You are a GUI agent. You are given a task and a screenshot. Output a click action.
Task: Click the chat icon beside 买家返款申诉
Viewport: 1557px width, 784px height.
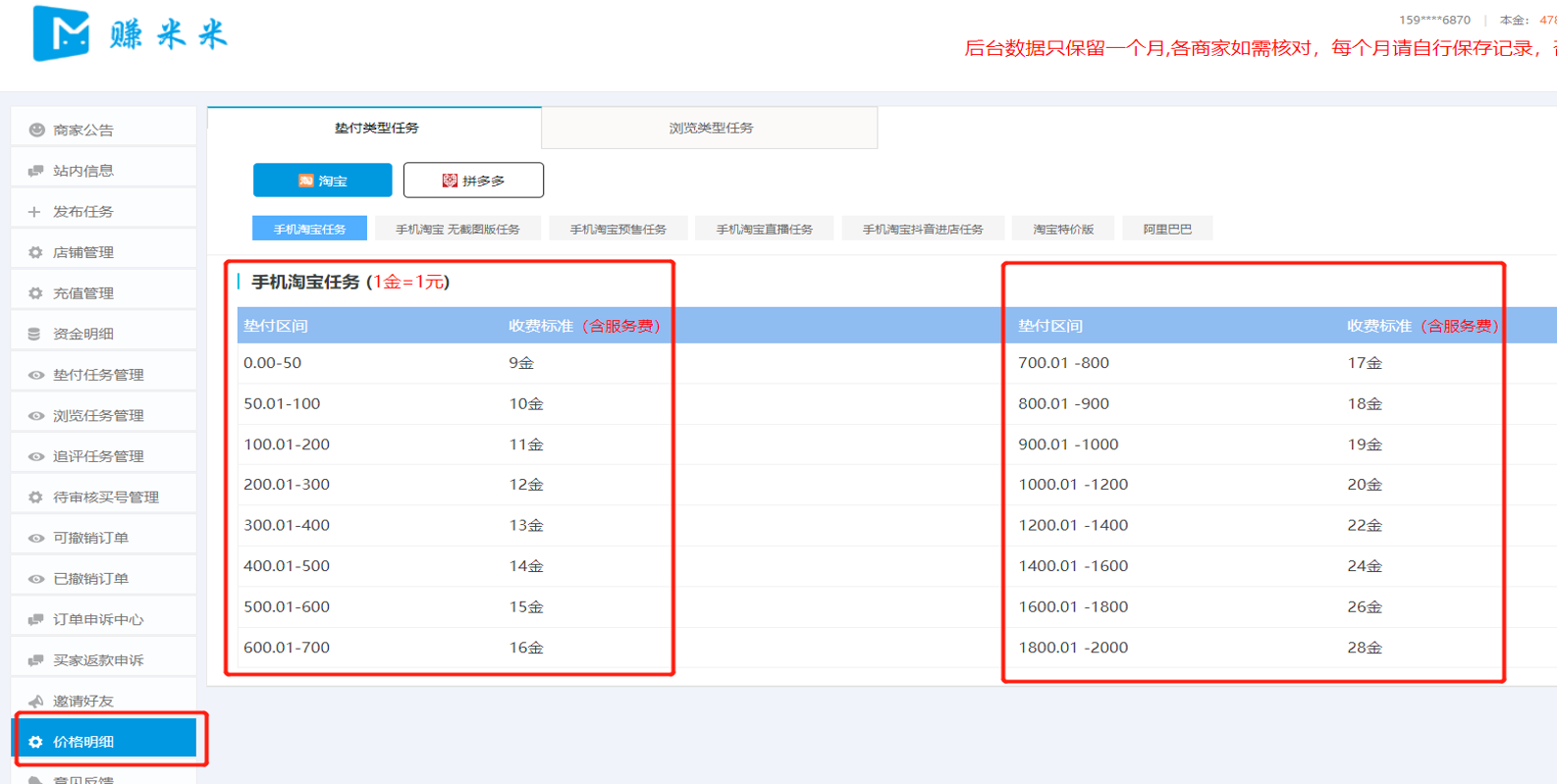point(35,660)
